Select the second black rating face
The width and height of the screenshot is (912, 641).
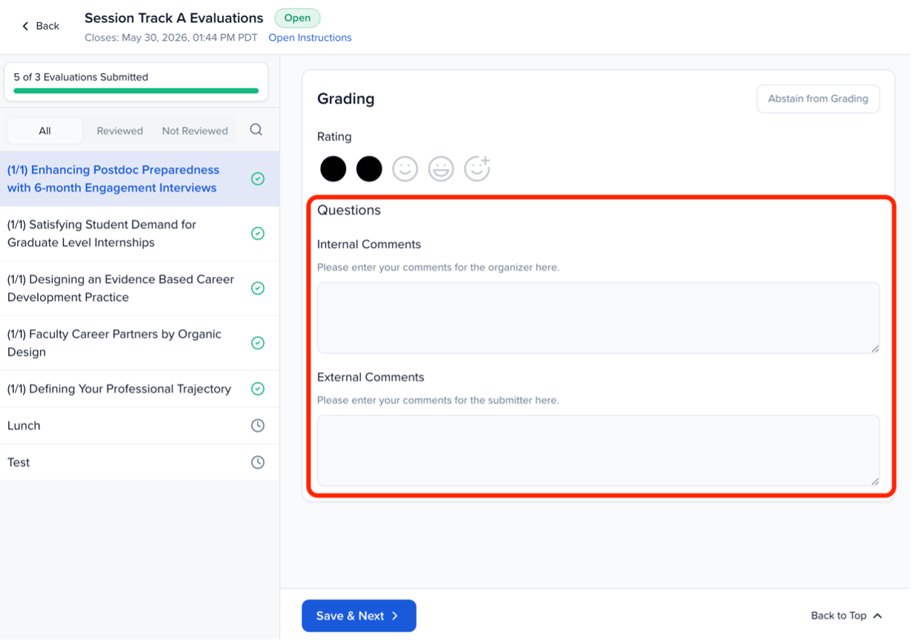(x=369, y=169)
